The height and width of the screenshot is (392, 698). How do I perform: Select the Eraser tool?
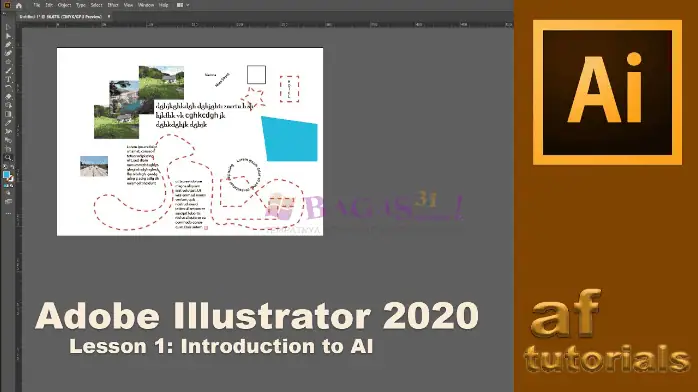pyautogui.click(x=8, y=97)
